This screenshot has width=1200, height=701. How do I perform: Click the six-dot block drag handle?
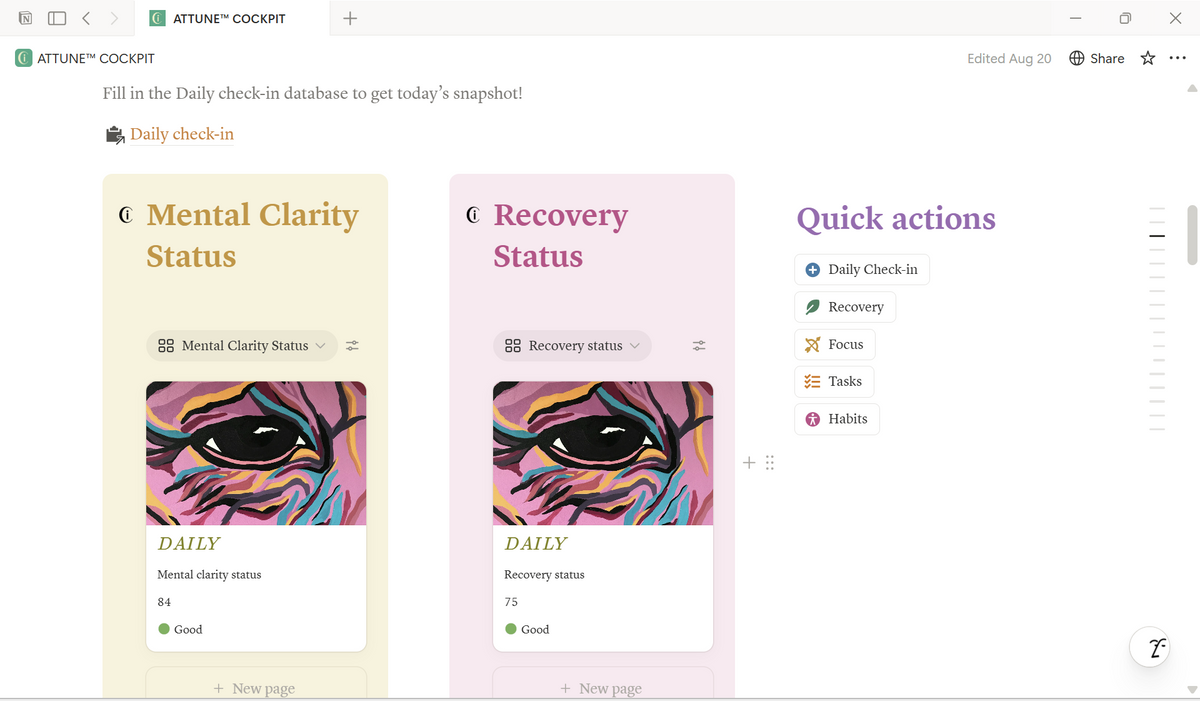[770, 463]
